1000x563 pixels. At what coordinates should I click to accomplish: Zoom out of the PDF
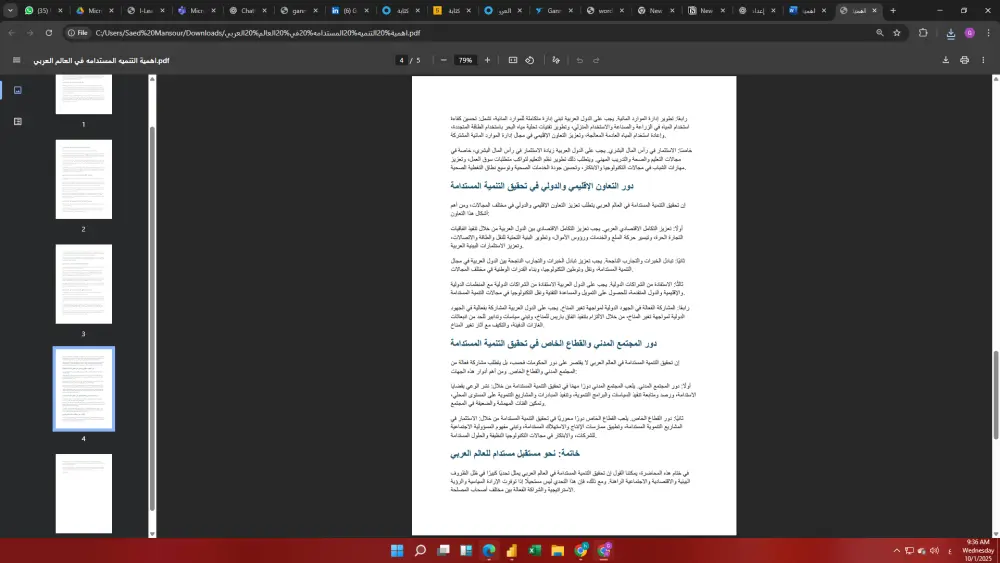click(x=443, y=60)
